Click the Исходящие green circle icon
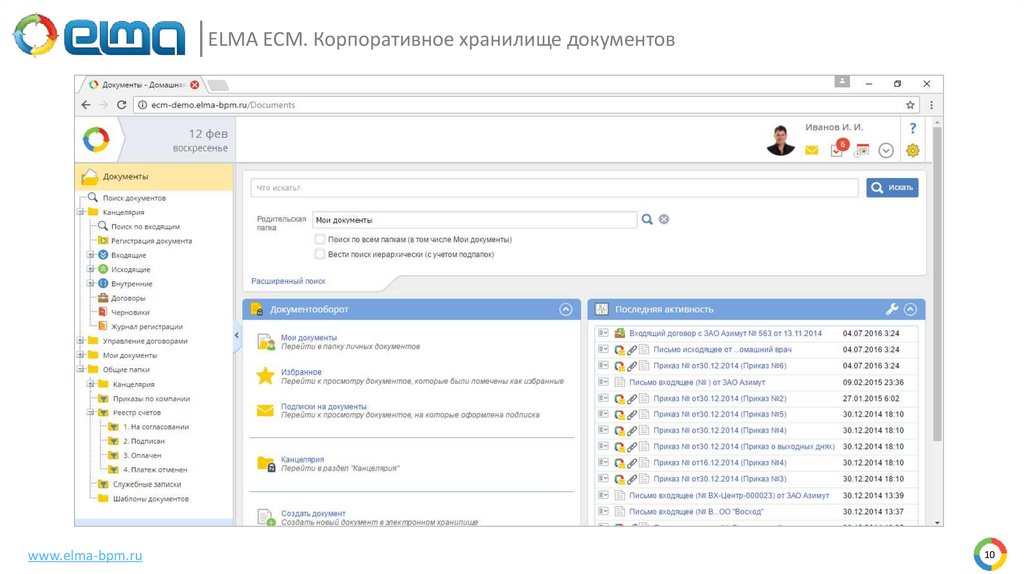The width and height of the screenshot is (1024, 574). coord(103,269)
